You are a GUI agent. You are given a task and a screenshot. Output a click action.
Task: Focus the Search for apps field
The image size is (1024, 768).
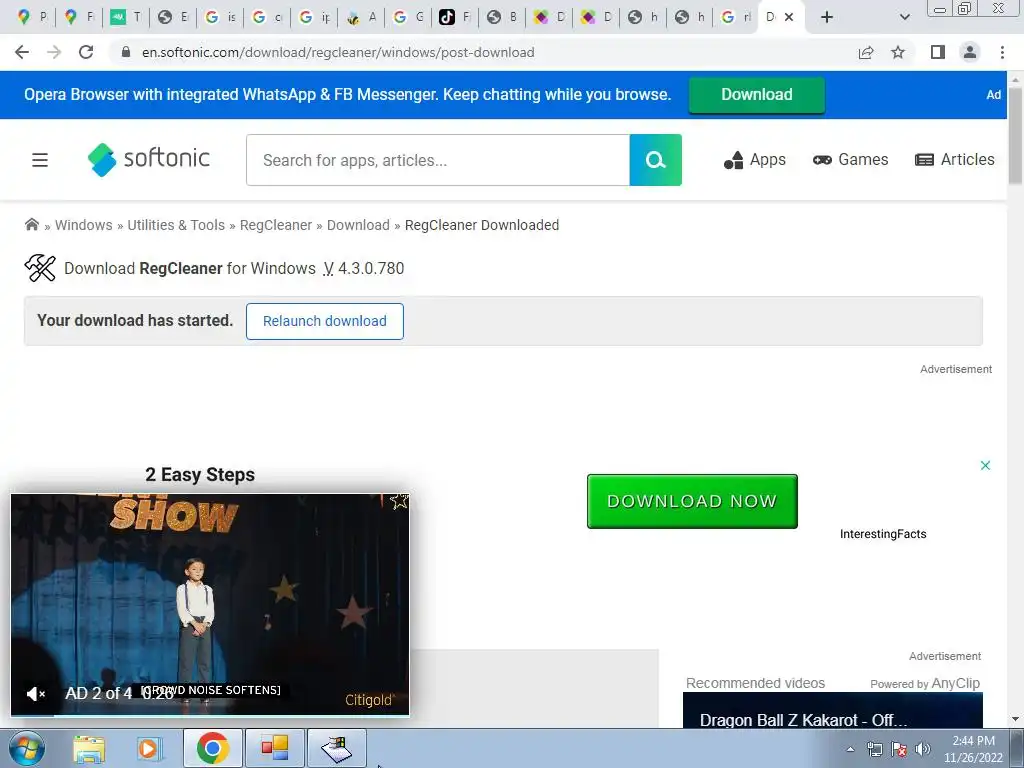[438, 160]
